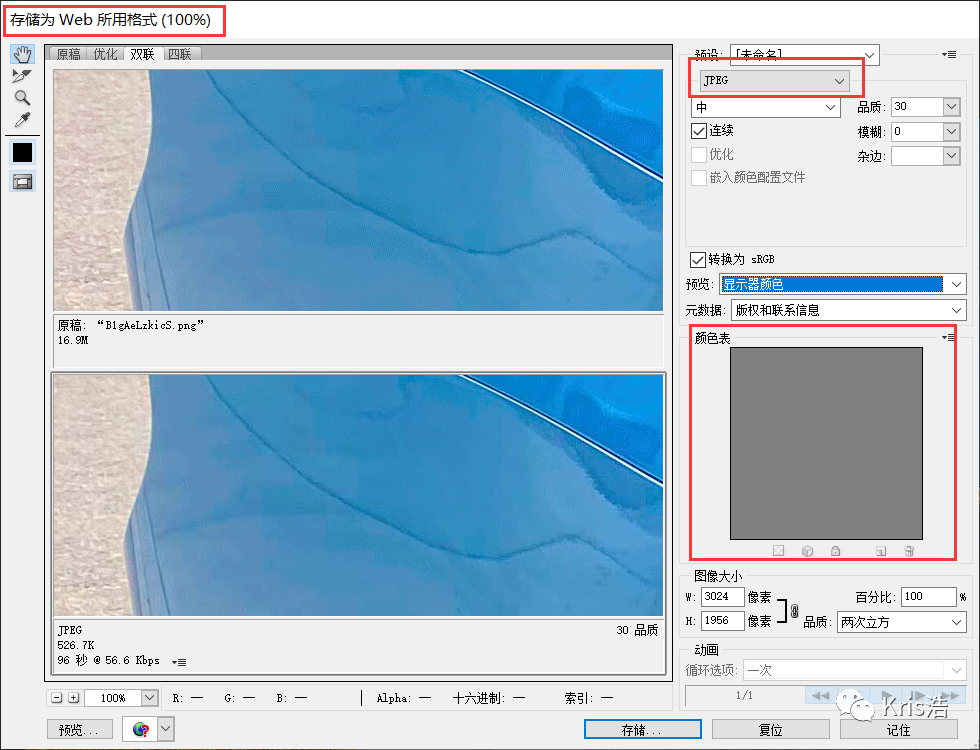Select the Slice Select tool
The height and width of the screenshot is (750, 980).
(x=21, y=75)
